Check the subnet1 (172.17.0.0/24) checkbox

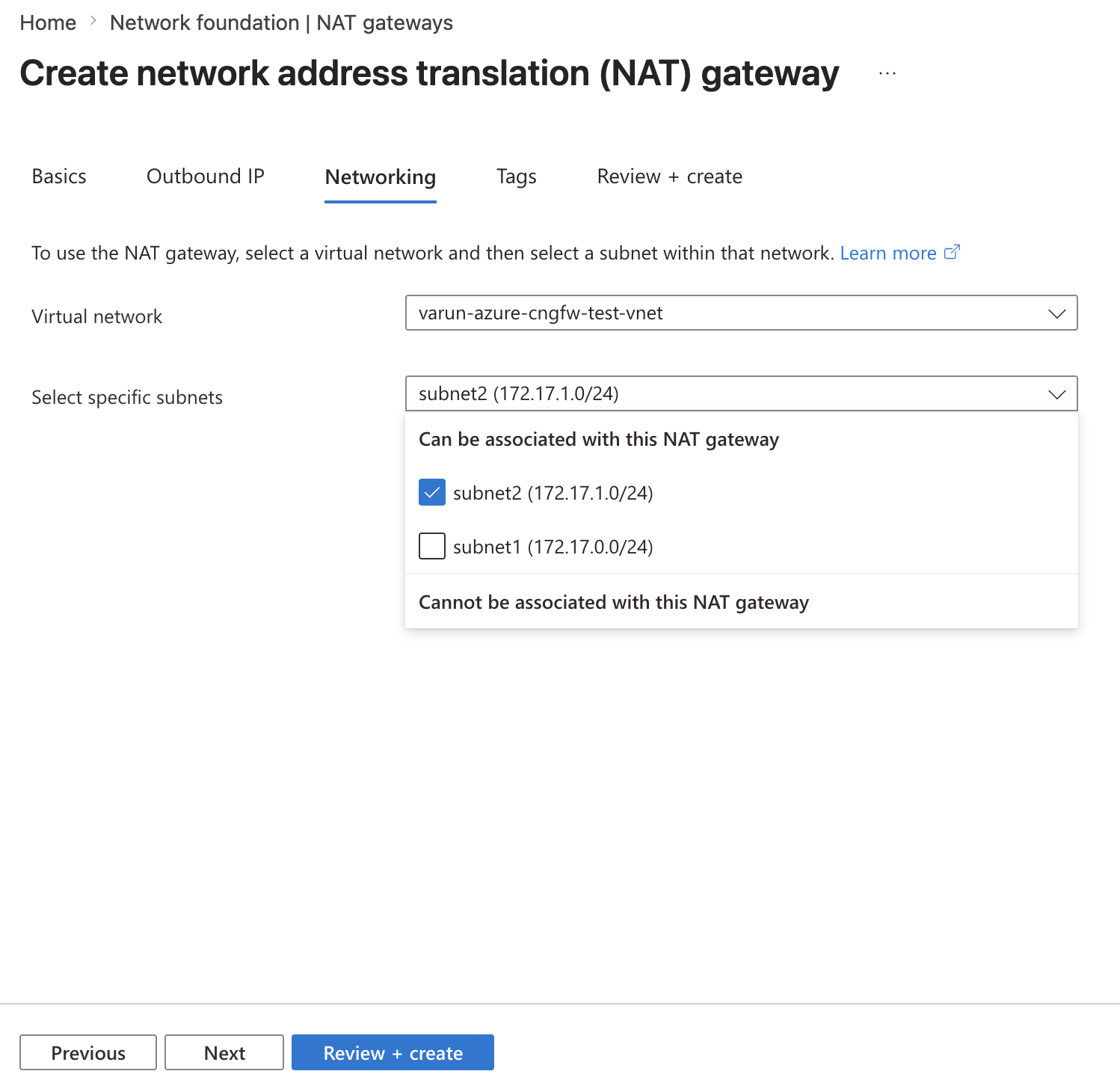[x=432, y=546]
